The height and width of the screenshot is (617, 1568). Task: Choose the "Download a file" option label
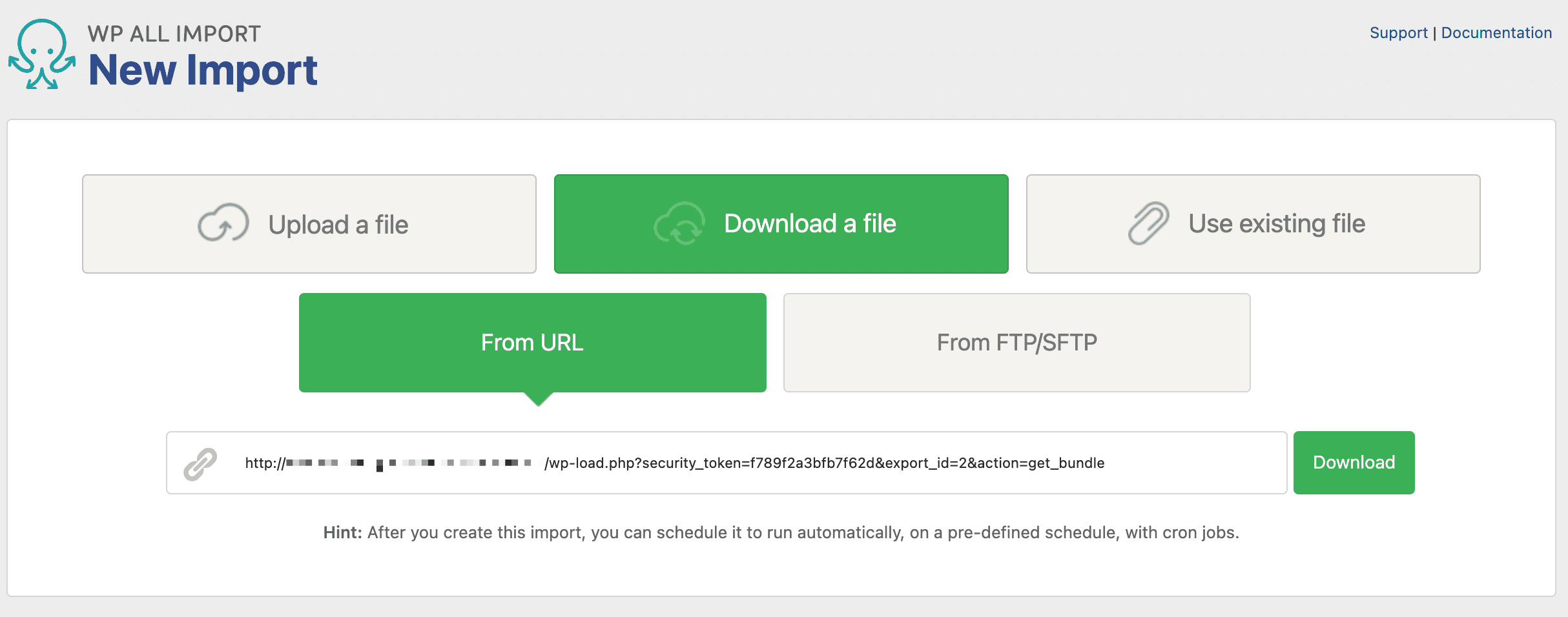[x=810, y=224]
